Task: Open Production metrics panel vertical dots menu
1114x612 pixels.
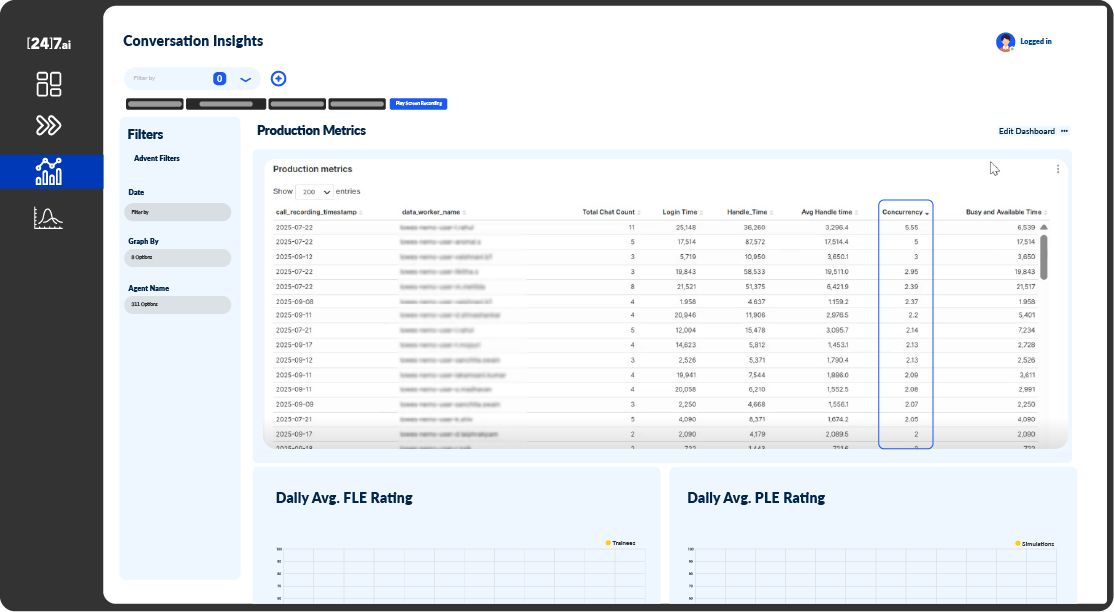Action: click(1058, 169)
